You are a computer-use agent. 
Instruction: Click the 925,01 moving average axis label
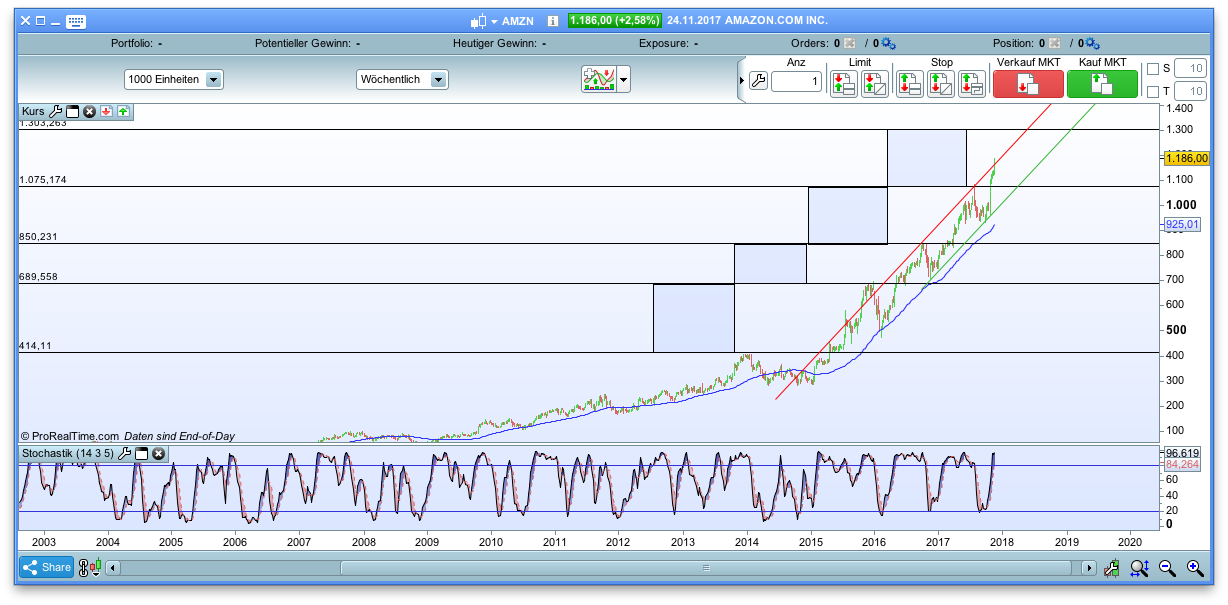coord(1182,225)
